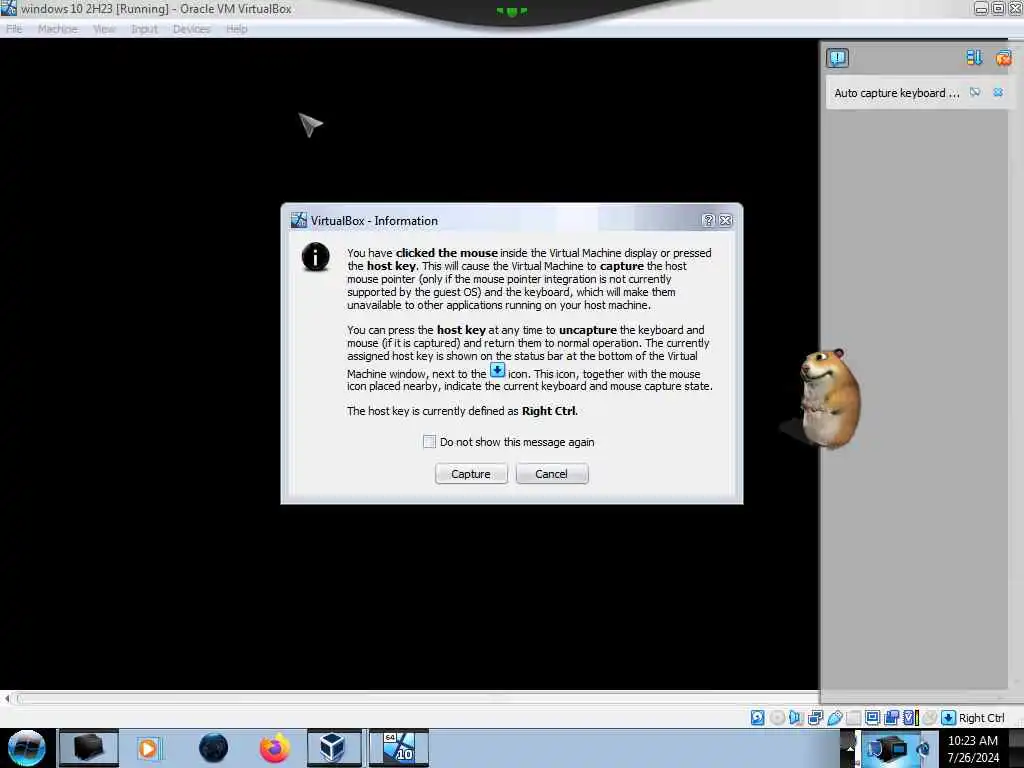
Task: Click the 'Right Ctrl' host key label
Action: pos(982,718)
